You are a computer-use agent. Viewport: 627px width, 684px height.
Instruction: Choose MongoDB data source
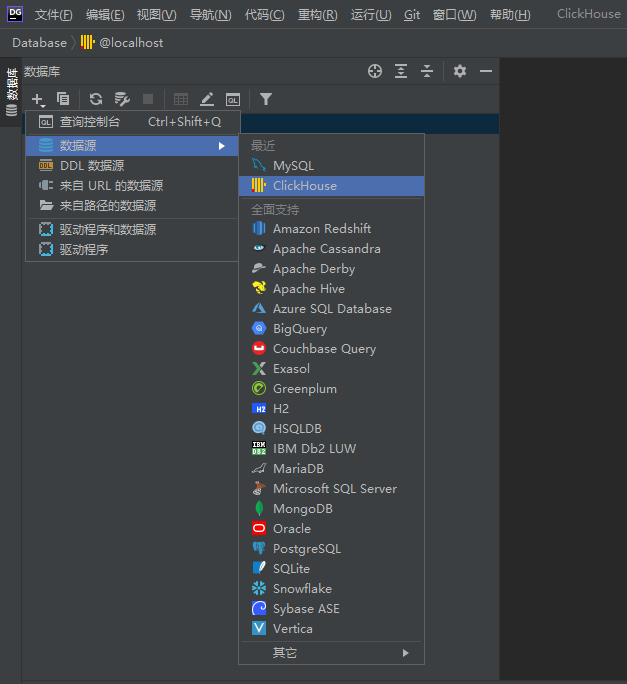[x=332, y=509]
